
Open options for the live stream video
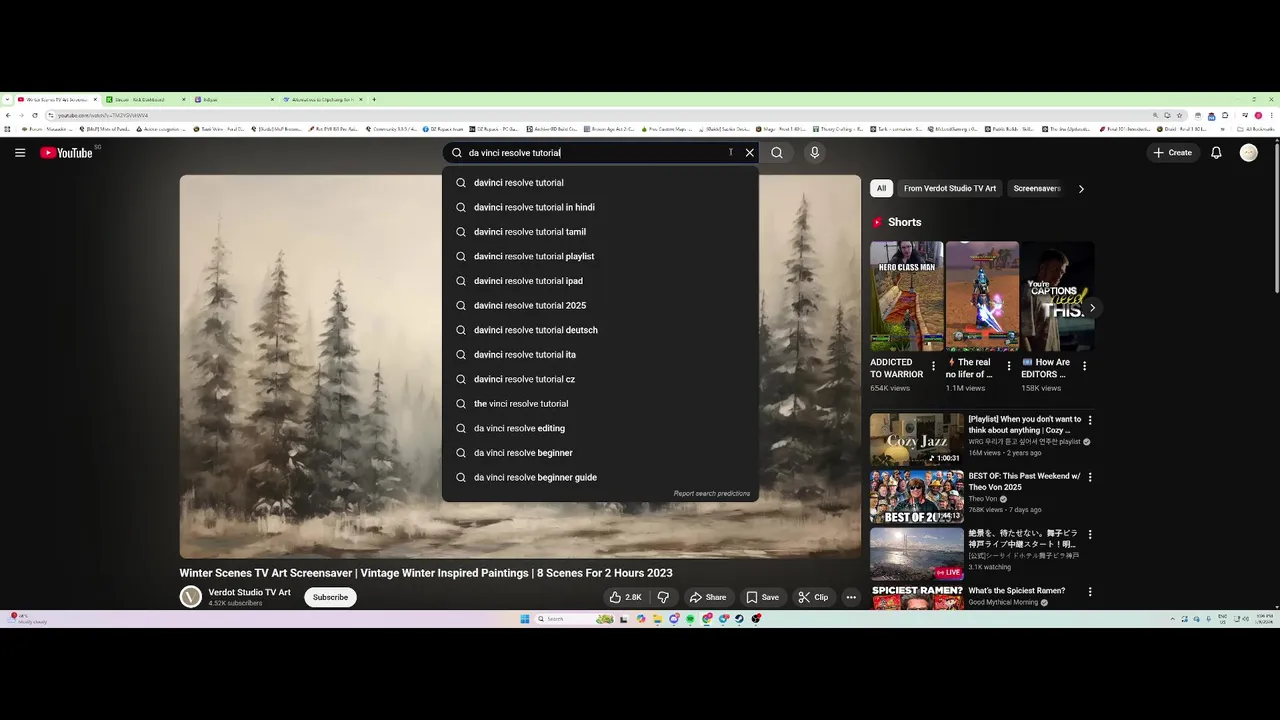[1090, 535]
